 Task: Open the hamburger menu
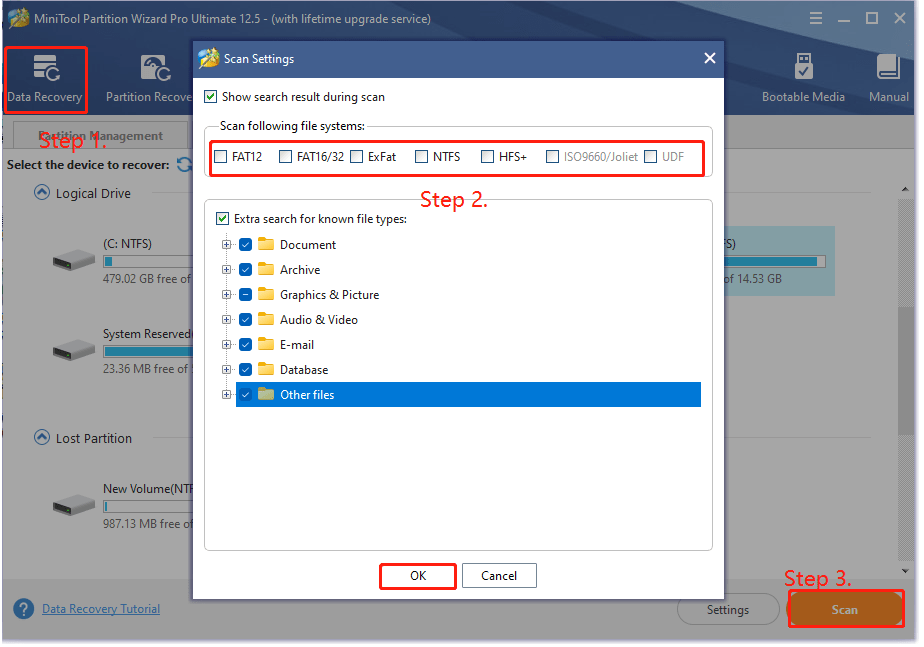[x=816, y=18]
